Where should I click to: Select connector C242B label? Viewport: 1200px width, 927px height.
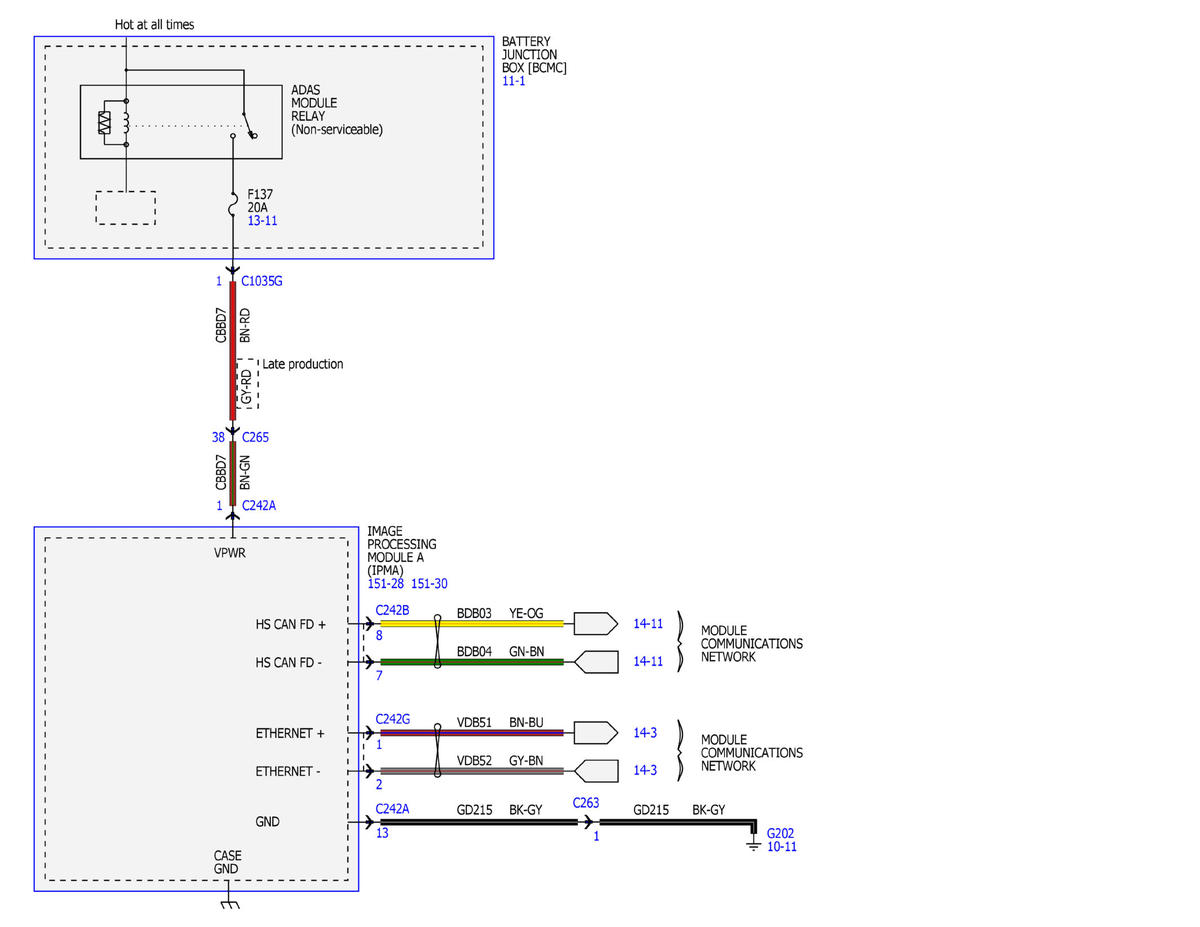pyautogui.click(x=393, y=609)
